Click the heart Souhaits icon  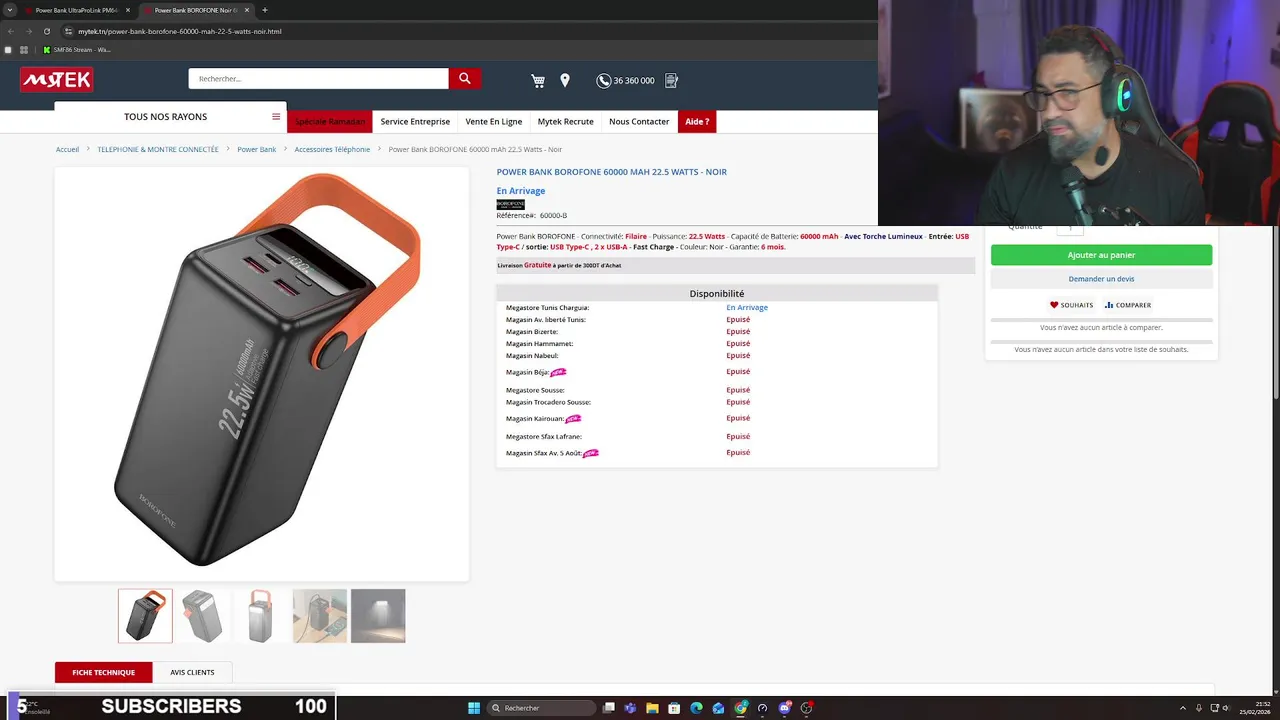tap(1054, 305)
